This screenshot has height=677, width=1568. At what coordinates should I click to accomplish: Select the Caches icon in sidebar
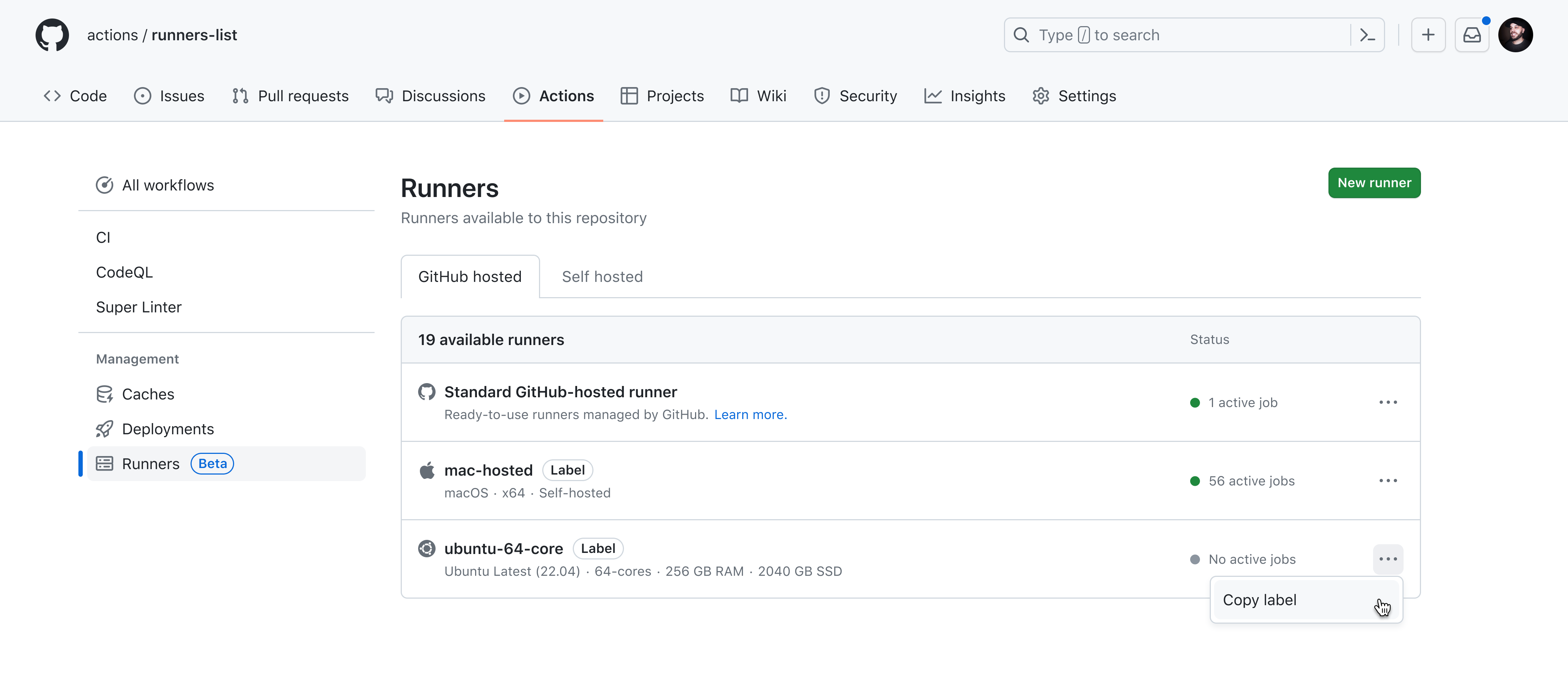pos(105,394)
